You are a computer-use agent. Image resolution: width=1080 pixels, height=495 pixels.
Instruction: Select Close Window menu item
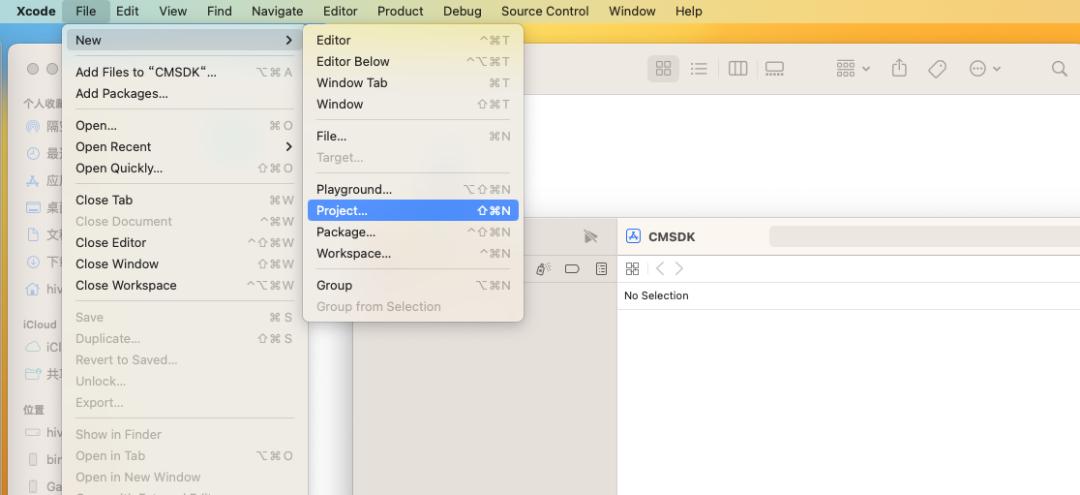point(183,264)
